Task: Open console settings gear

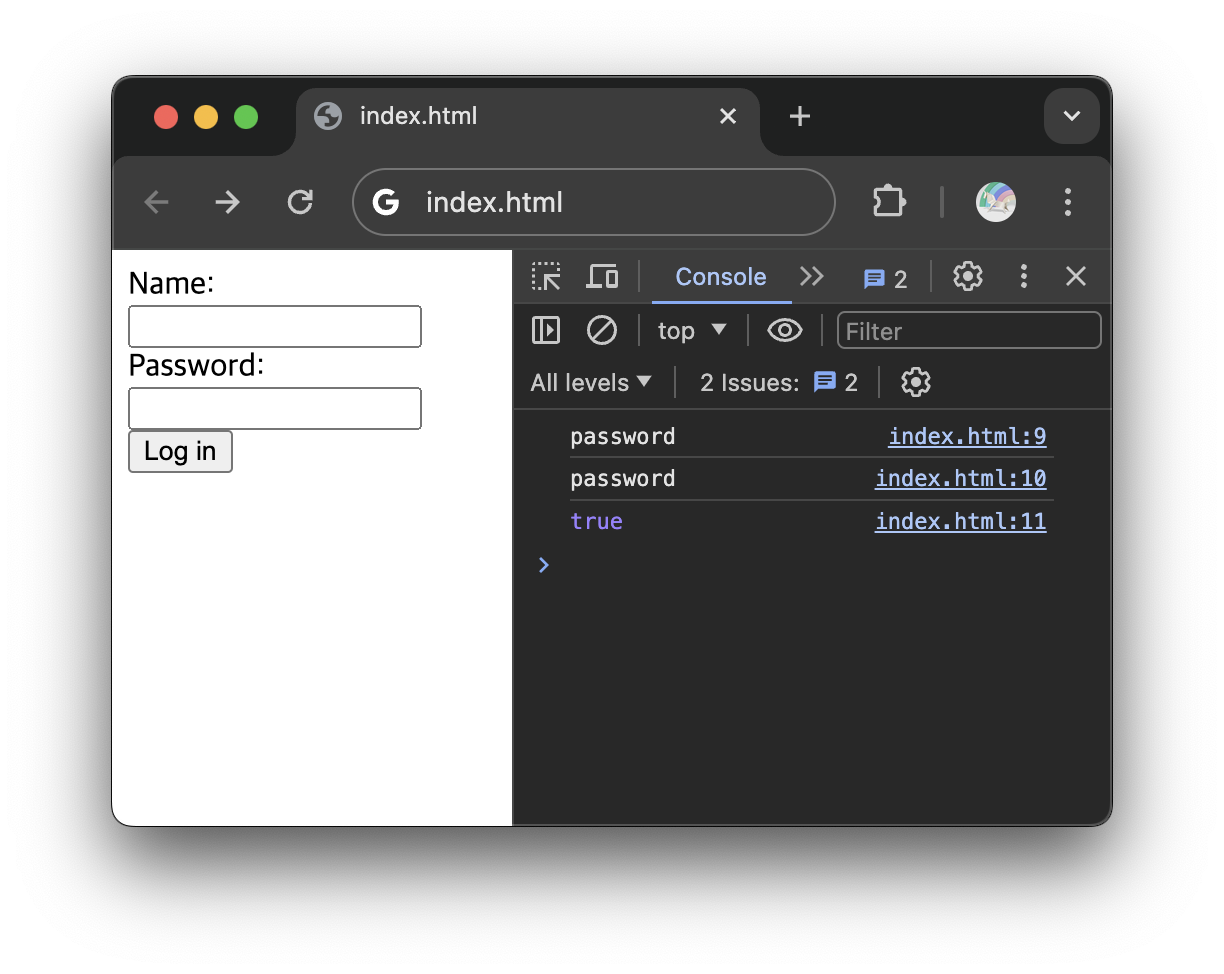Action: 916,382
